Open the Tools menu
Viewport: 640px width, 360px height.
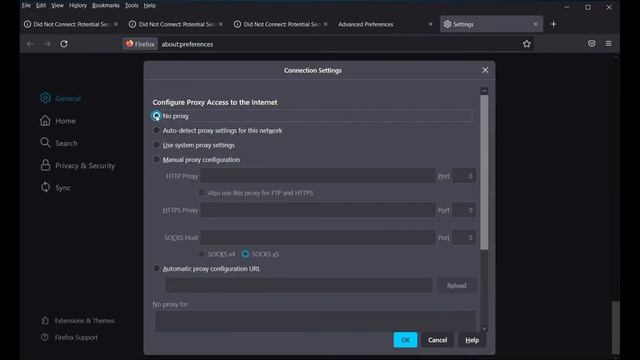click(131, 5)
